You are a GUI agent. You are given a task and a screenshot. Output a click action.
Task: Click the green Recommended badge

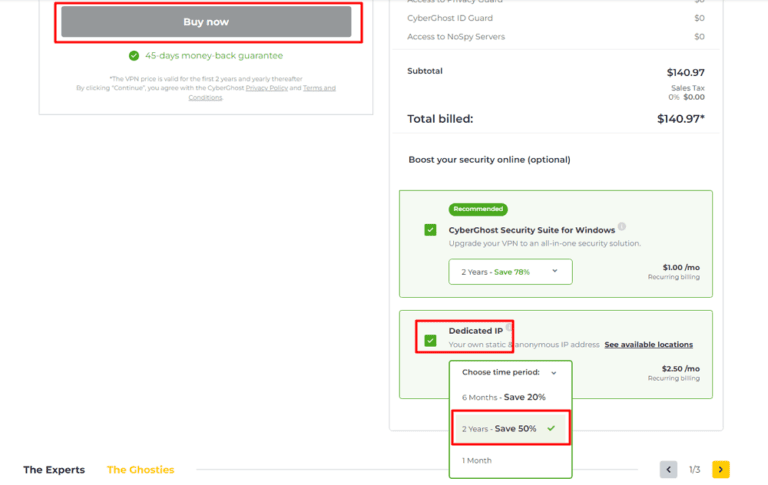coord(478,209)
